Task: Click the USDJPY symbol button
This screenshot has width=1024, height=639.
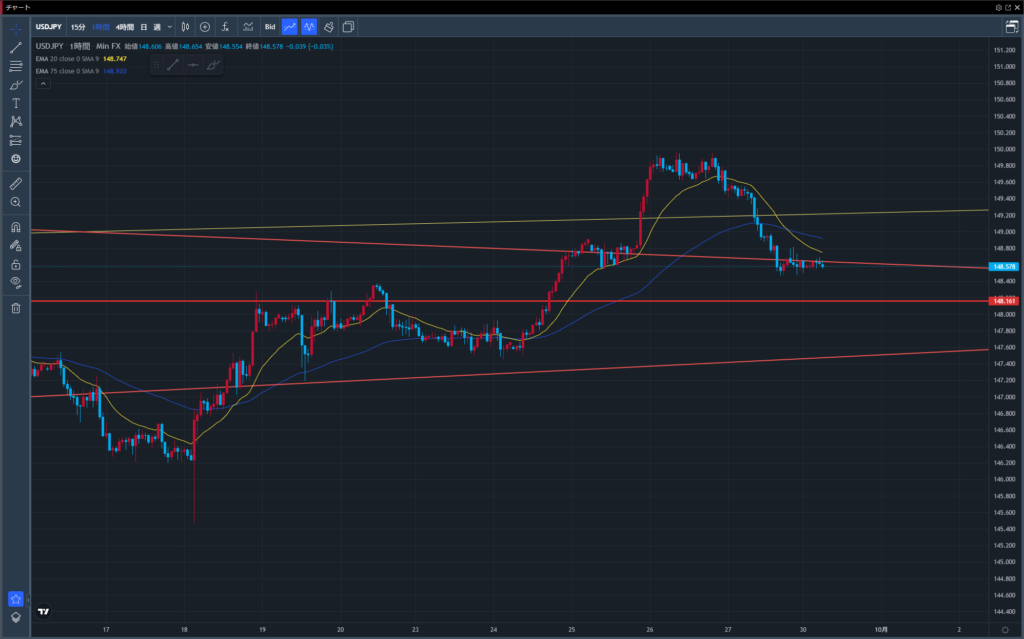Action: [x=49, y=27]
